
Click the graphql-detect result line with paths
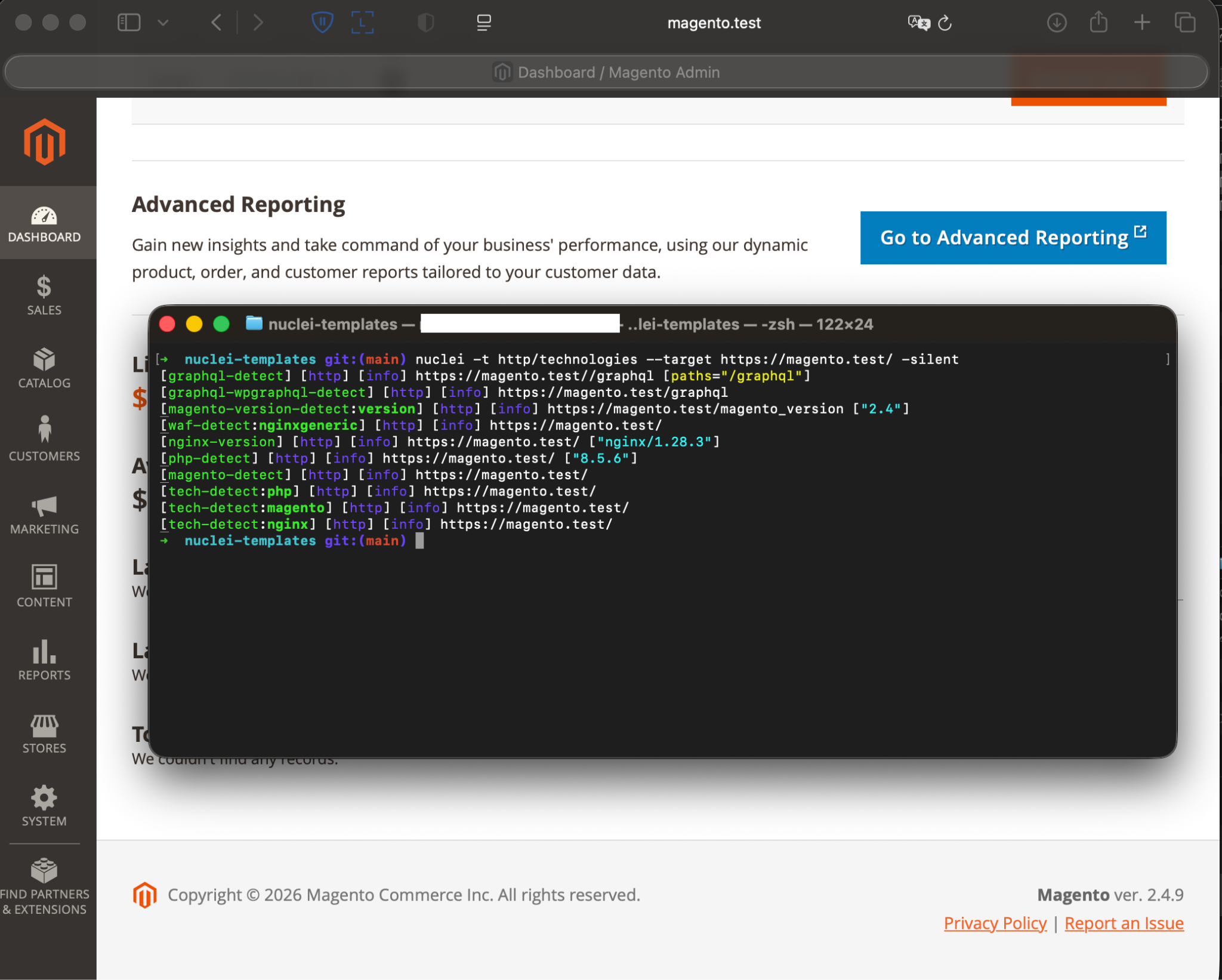tap(486, 376)
